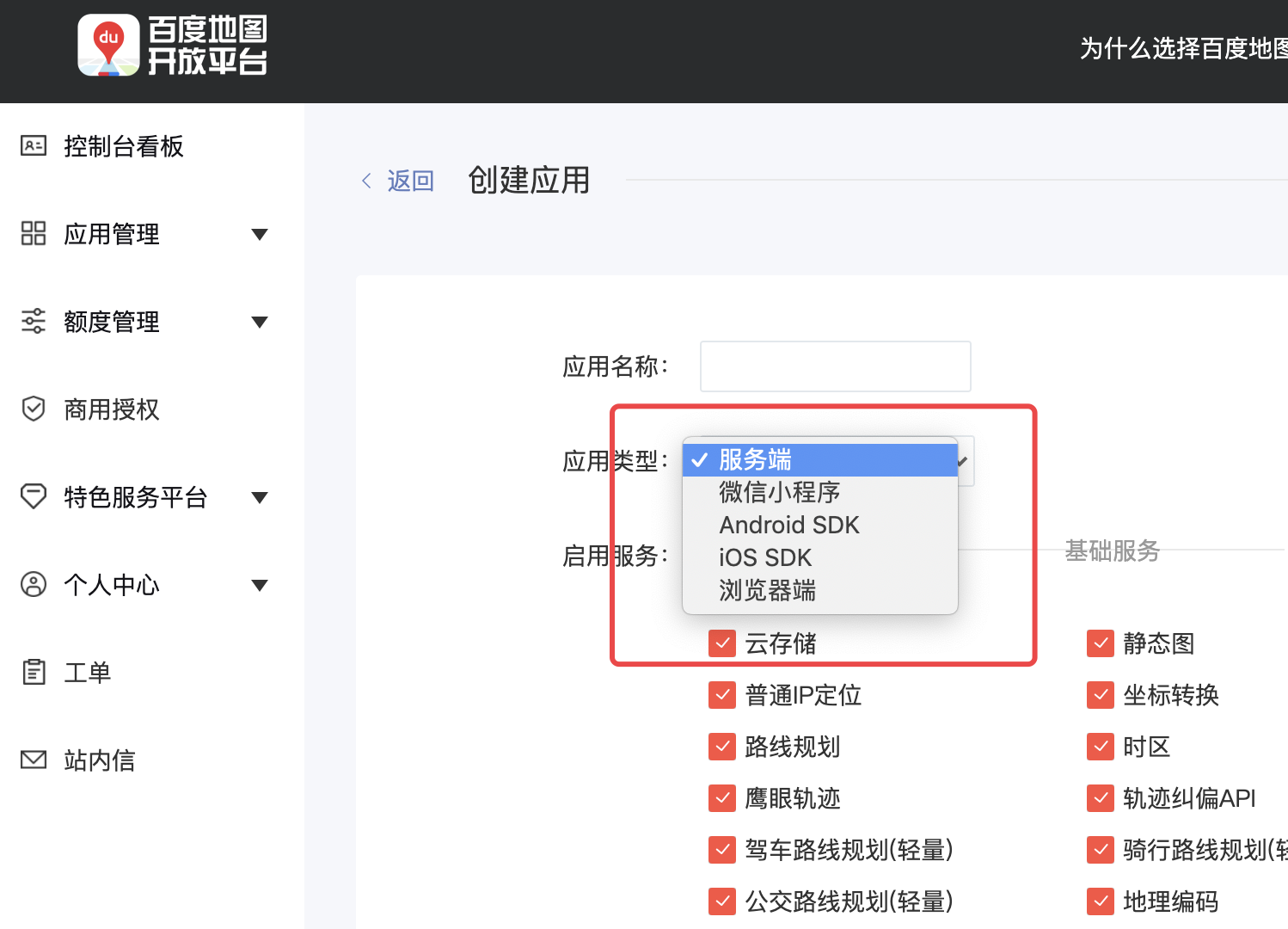Uncheck the 地理编码 checkbox

pyautogui.click(x=1101, y=901)
